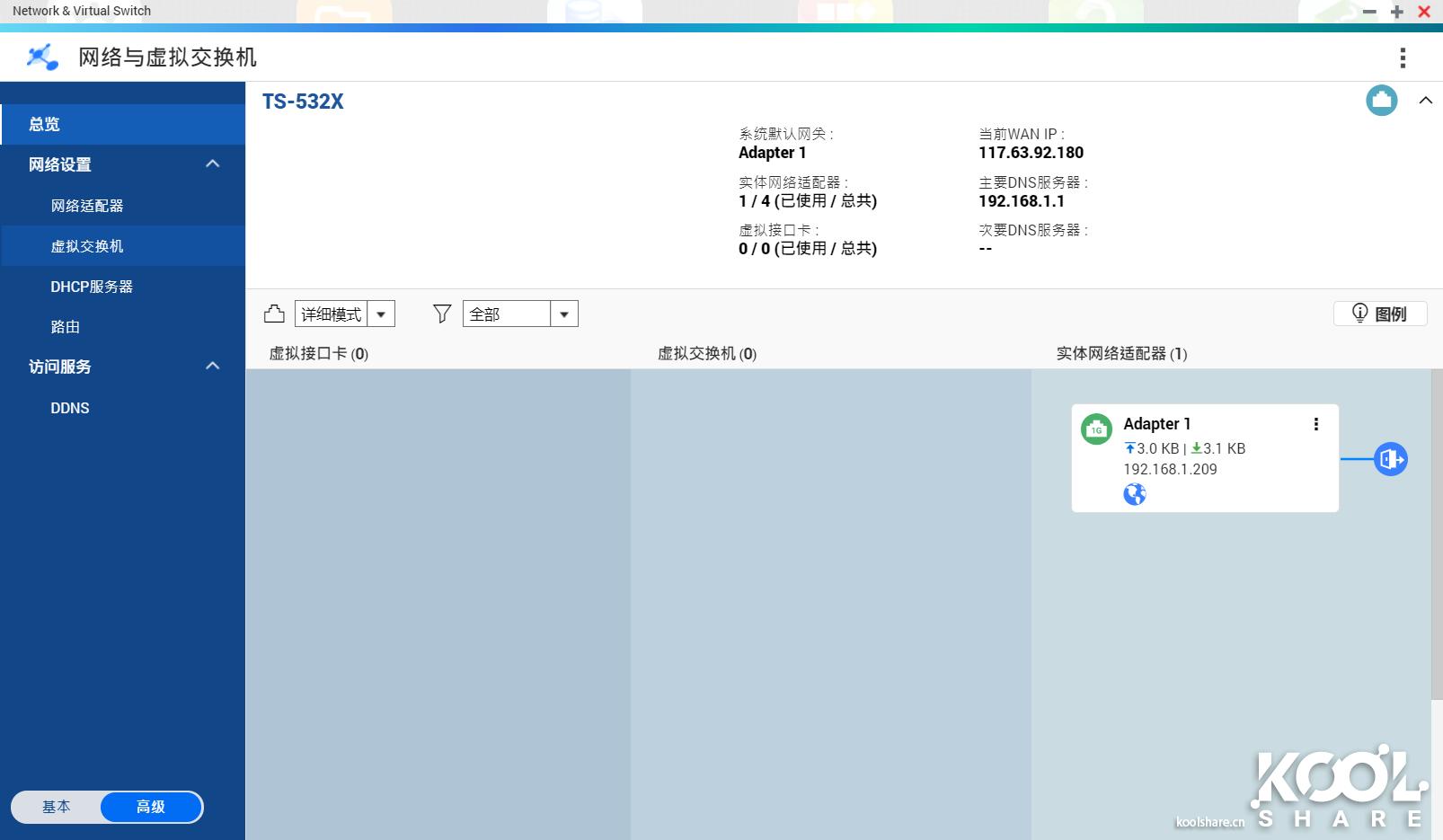Click the WAN IP 117.63.92.180
Viewport: 1443px width, 840px height.
(x=1031, y=153)
